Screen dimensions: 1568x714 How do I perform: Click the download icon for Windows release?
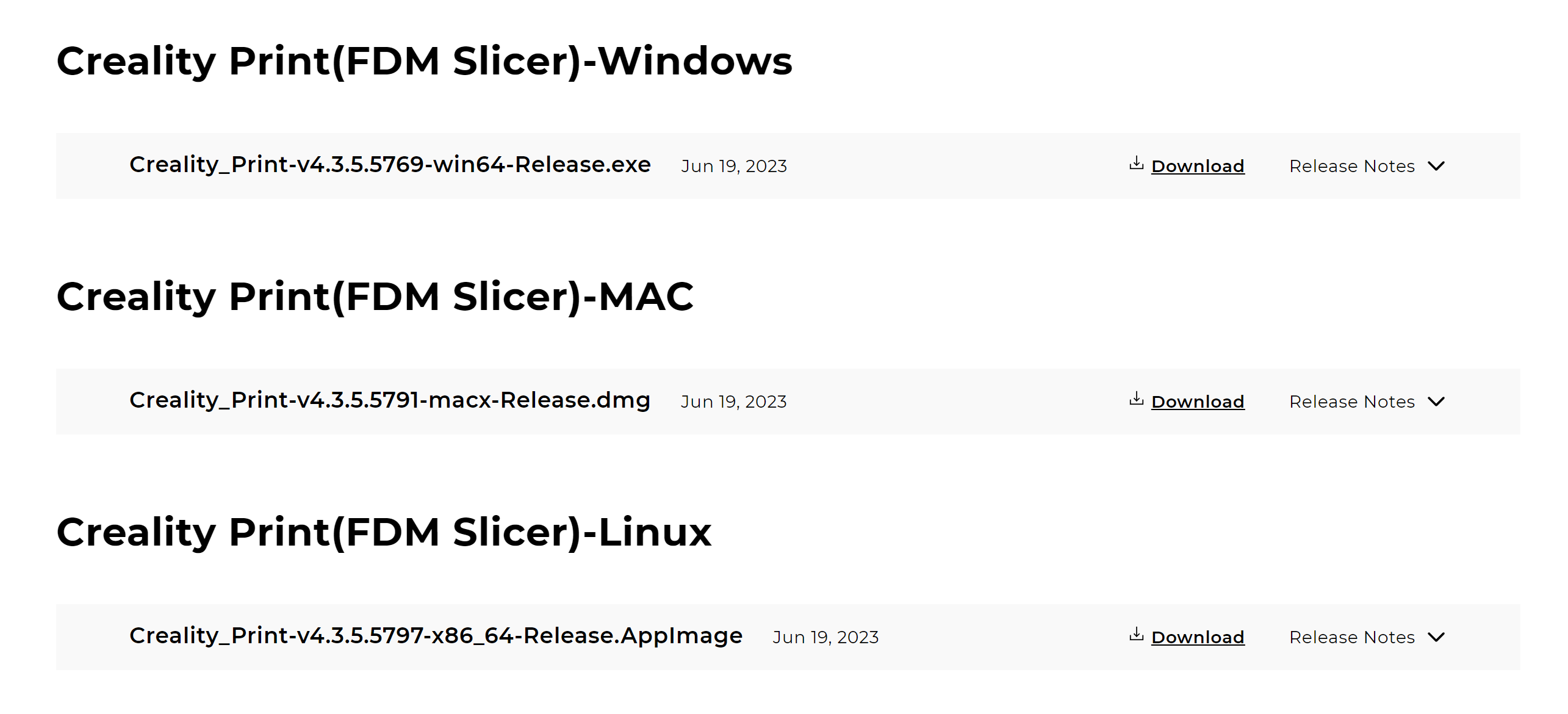pyautogui.click(x=1135, y=163)
